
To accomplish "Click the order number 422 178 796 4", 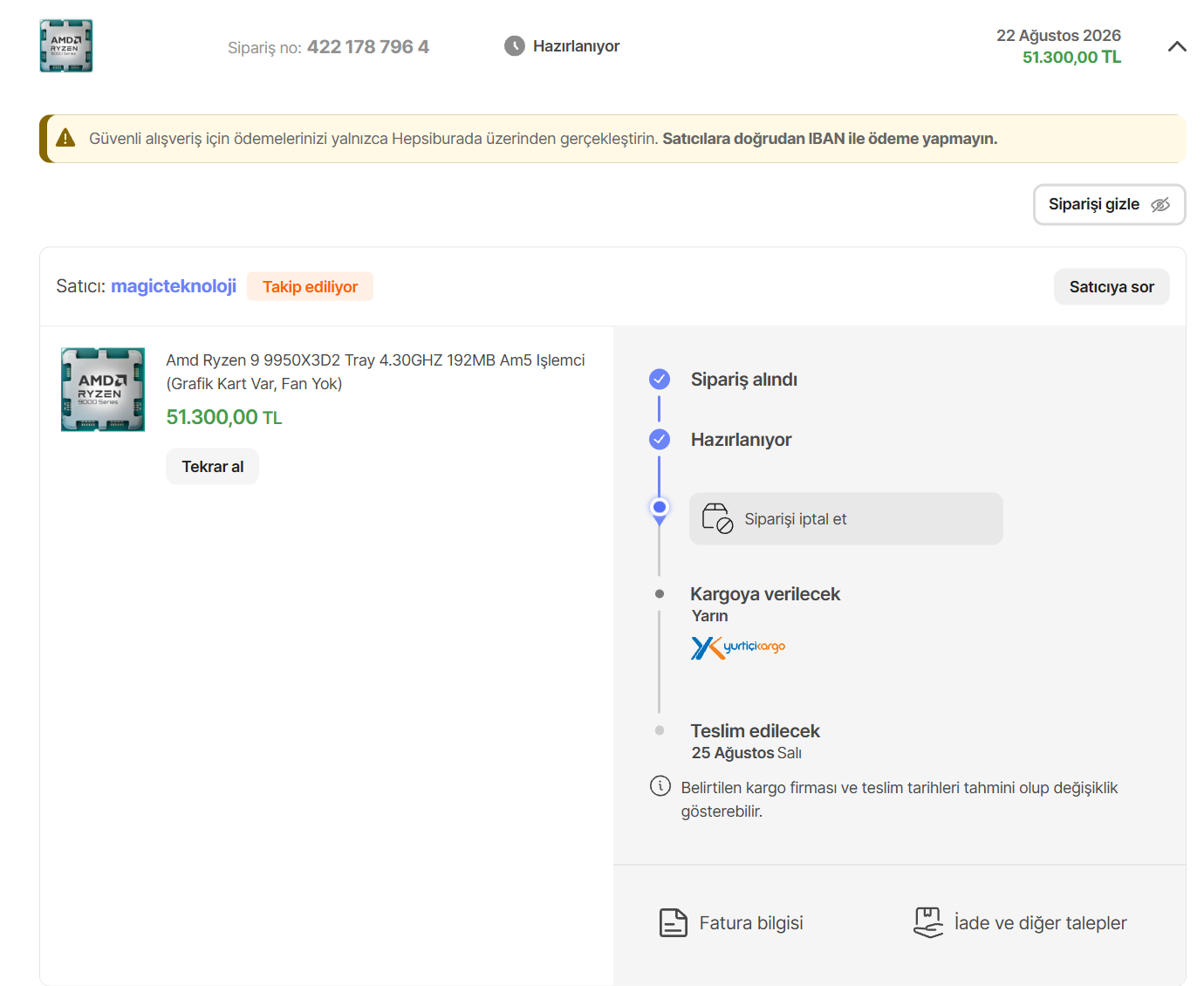I will 368,47.
